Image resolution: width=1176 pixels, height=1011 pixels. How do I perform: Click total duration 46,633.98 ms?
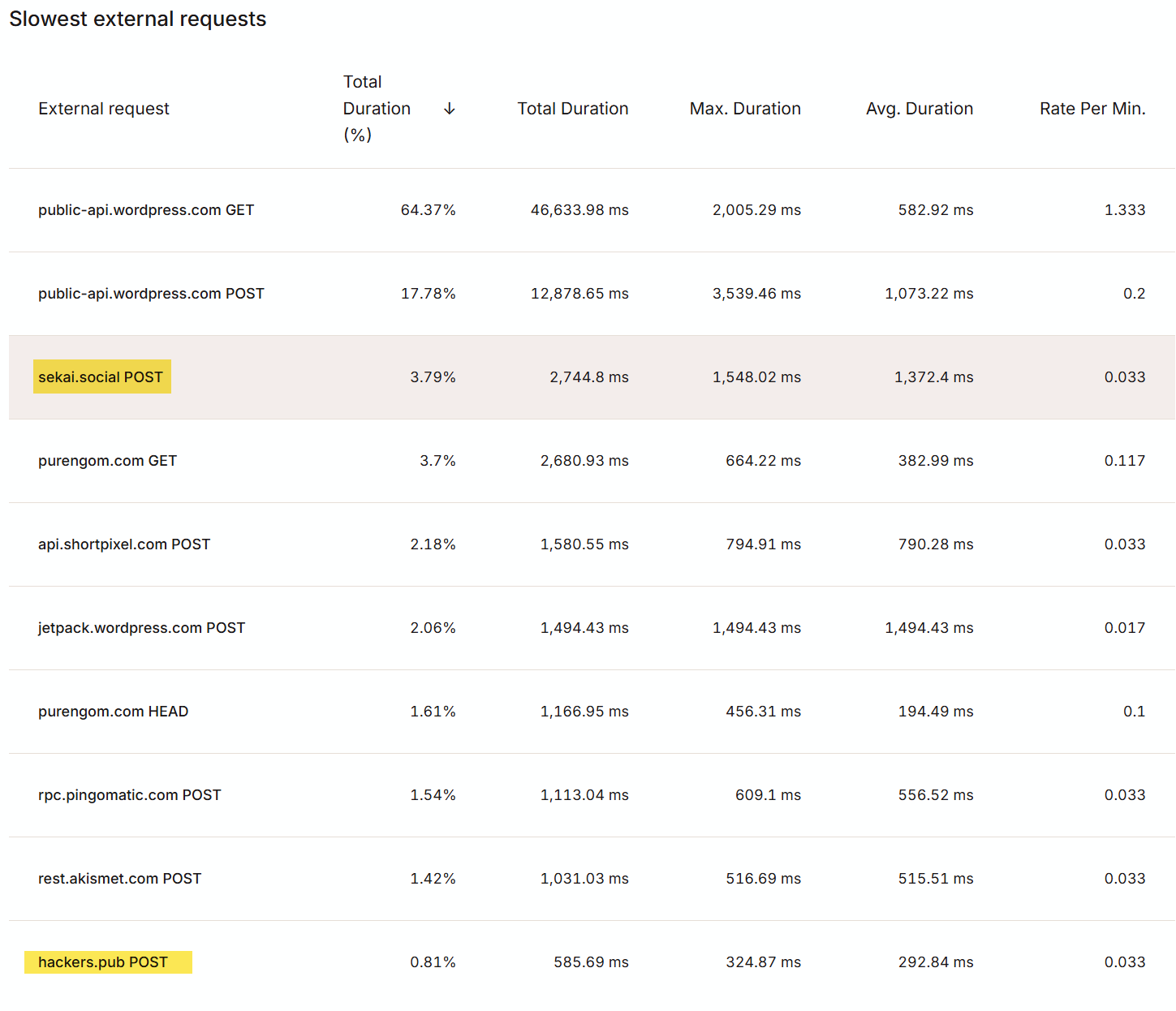[x=579, y=210]
